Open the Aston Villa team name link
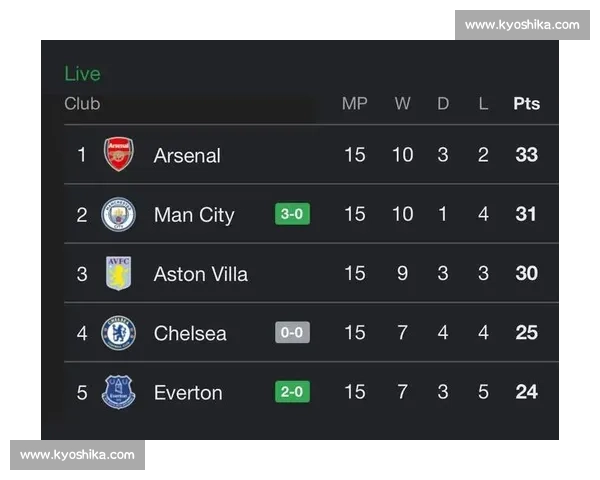 point(200,274)
